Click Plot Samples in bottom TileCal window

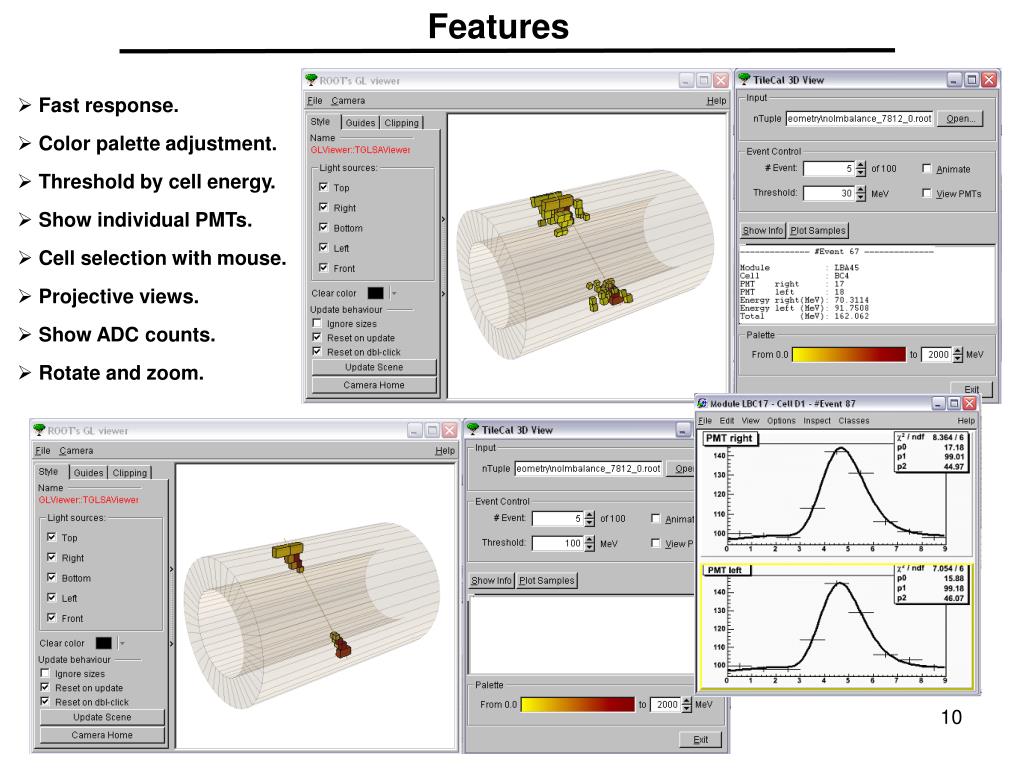(547, 581)
